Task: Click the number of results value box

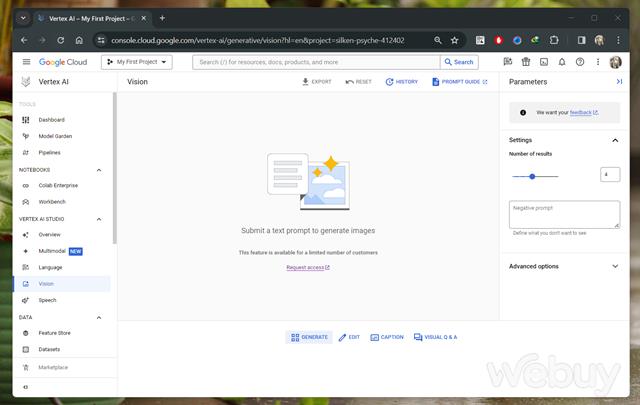Action: click(610, 175)
